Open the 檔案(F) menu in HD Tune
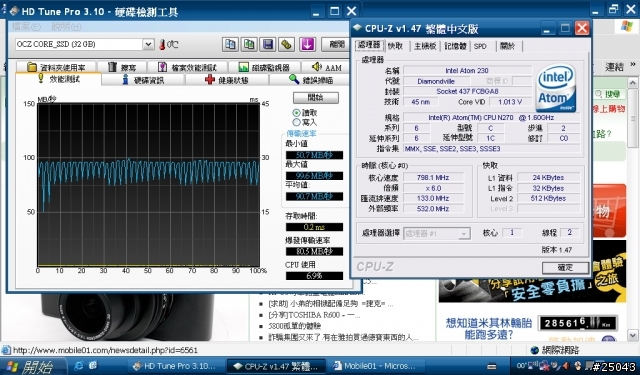Image resolution: width=640 pixels, height=375 pixels. click(27, 27)
